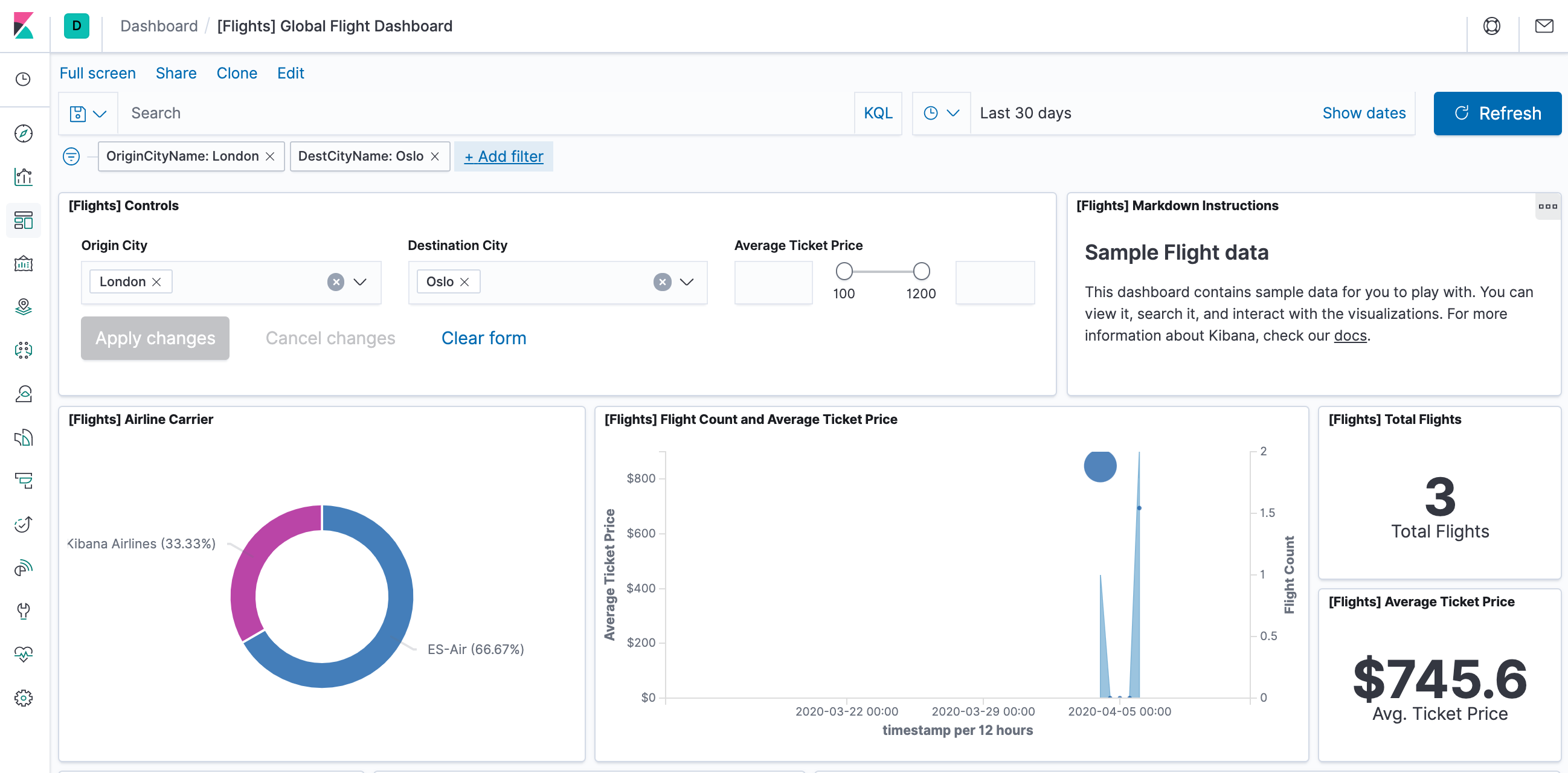The width and height of the screenshot is (1568, 773).
Task: Remove the OriginCityName London filter
Action: (270, 156)
